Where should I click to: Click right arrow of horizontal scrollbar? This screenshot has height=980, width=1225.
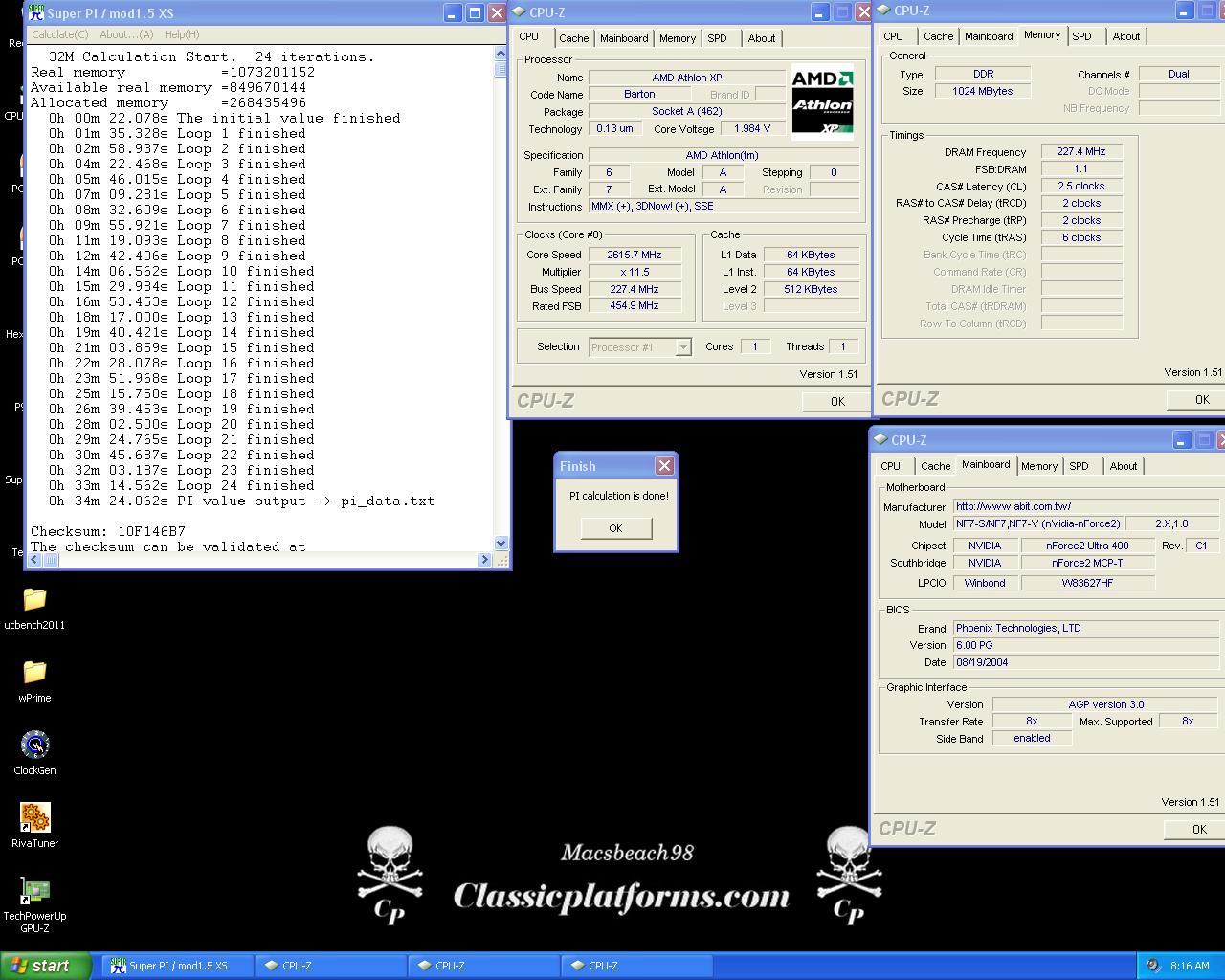[x=484, y=560]
